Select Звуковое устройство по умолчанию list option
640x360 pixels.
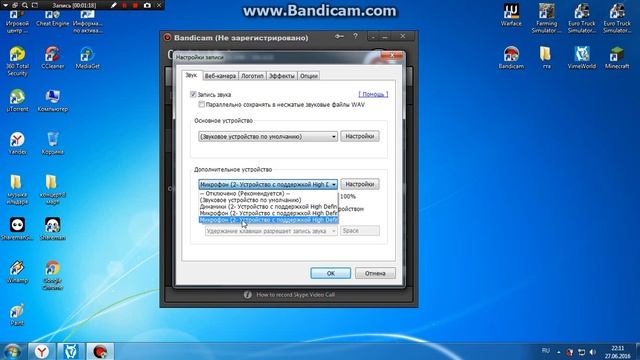pos(268,200)
